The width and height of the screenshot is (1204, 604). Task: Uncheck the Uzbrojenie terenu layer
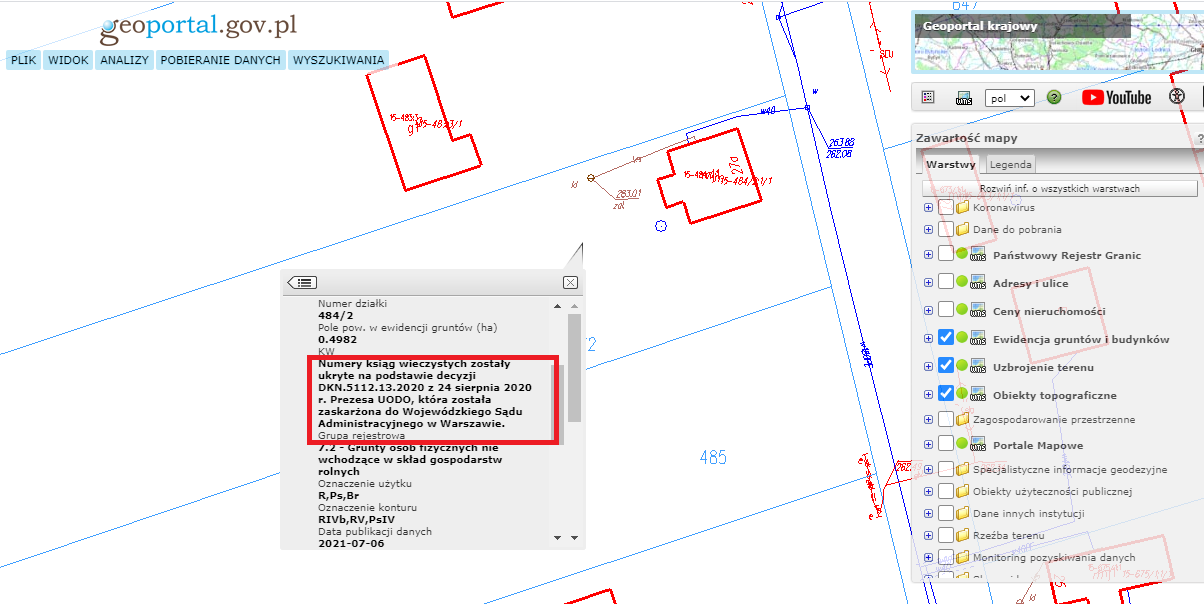[x=946, y=366]
